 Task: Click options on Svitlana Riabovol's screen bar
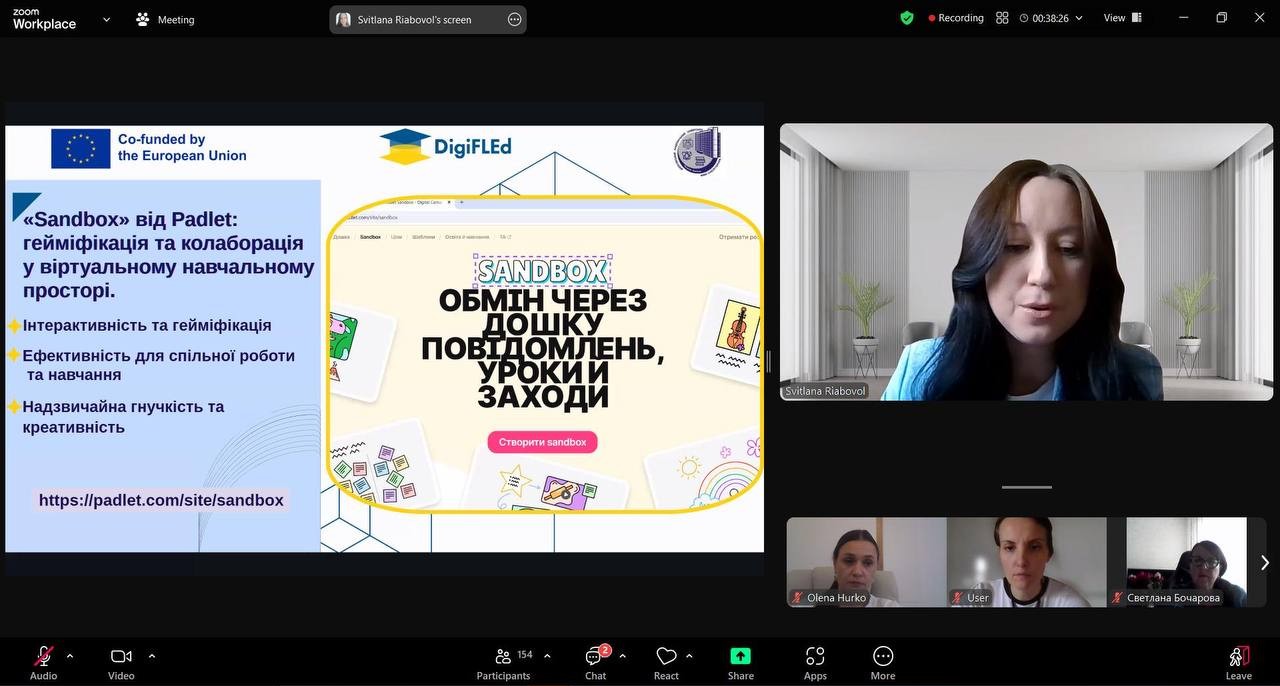tap(514, 19)
